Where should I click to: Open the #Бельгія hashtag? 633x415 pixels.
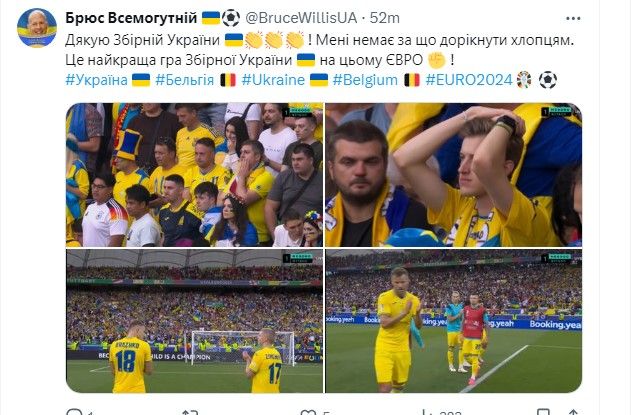184,80
